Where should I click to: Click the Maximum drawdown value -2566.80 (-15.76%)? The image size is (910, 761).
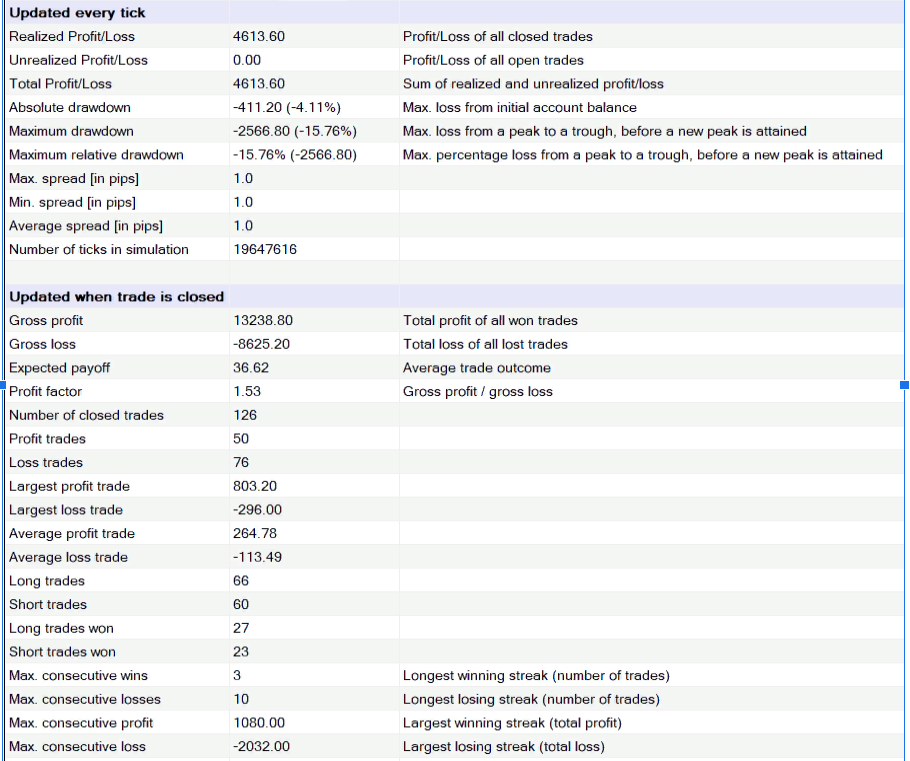[x=294, y=131]
